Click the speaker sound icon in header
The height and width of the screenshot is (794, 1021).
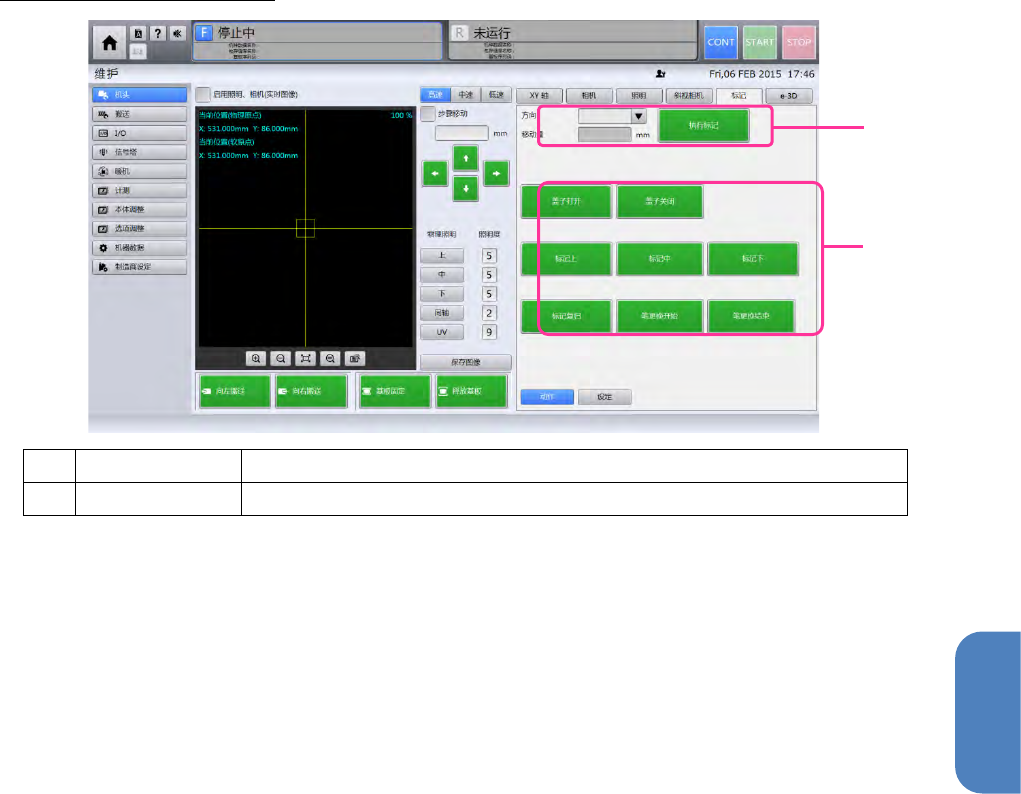click(x=177, y=33)
